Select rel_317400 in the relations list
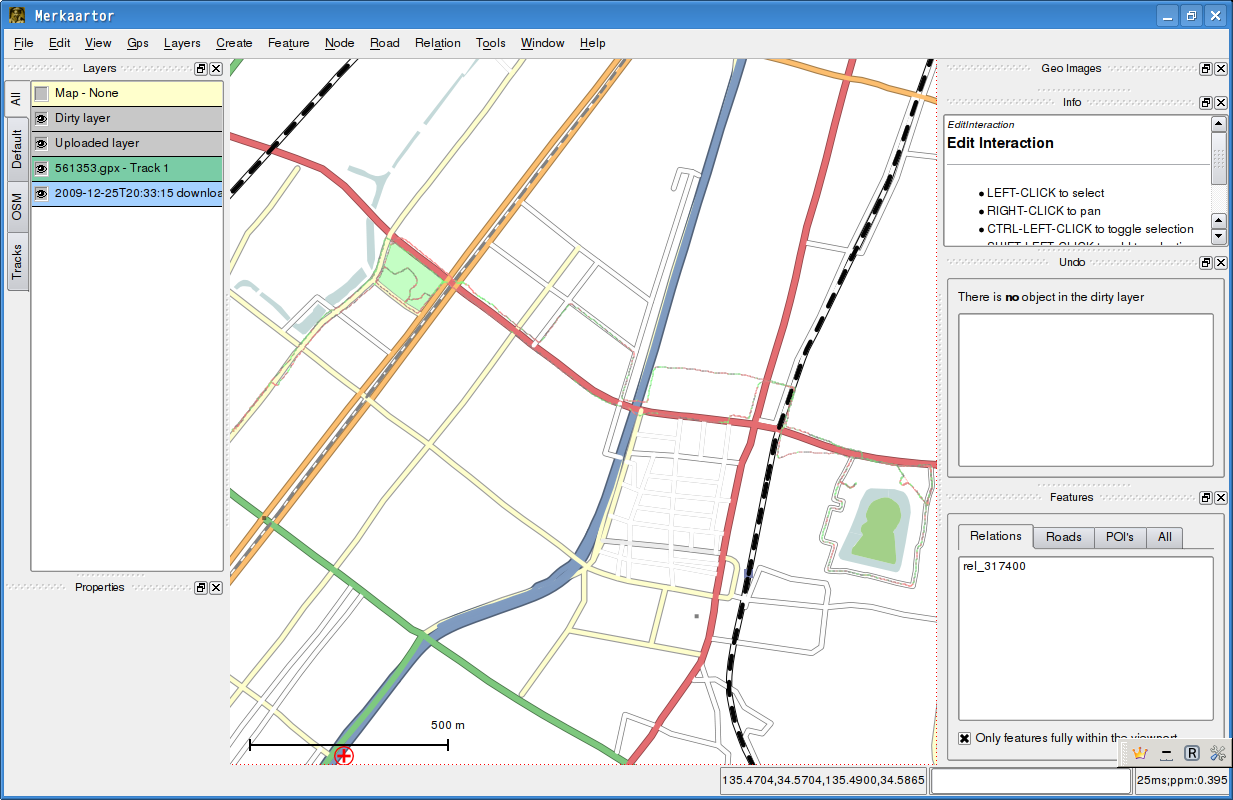The width and height of the screenshot is (1233, 800). [993, 566]
